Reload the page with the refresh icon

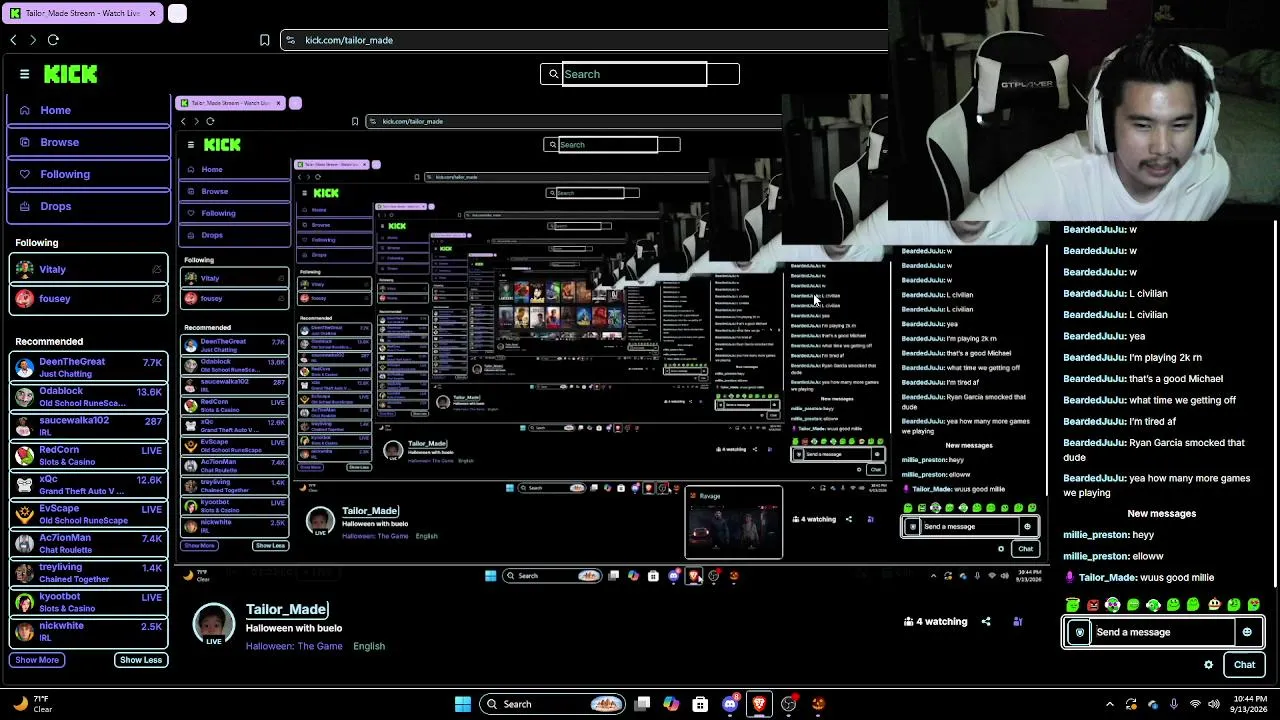click(53, 40)
